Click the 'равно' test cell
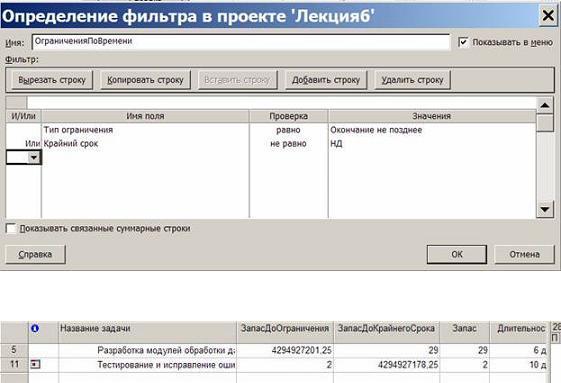This screenshot has height=383, width=561. coord(288,130)
